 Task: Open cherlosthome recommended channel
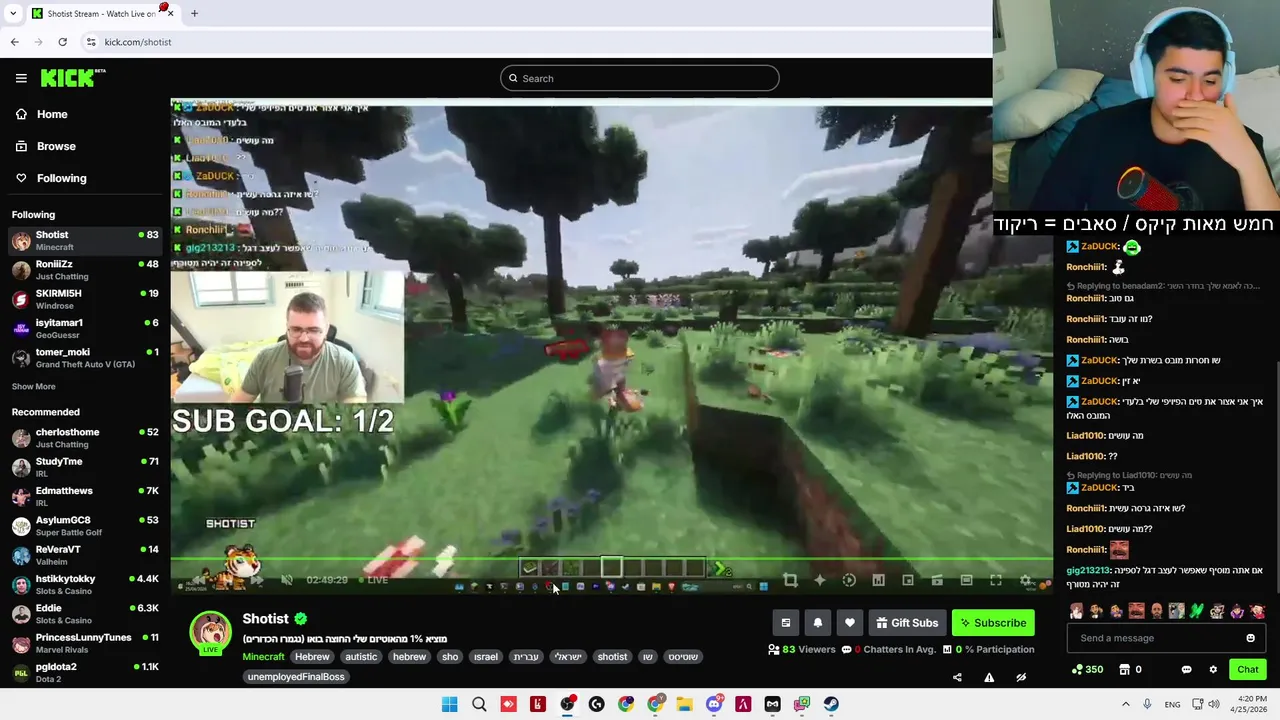click(85, 438)
